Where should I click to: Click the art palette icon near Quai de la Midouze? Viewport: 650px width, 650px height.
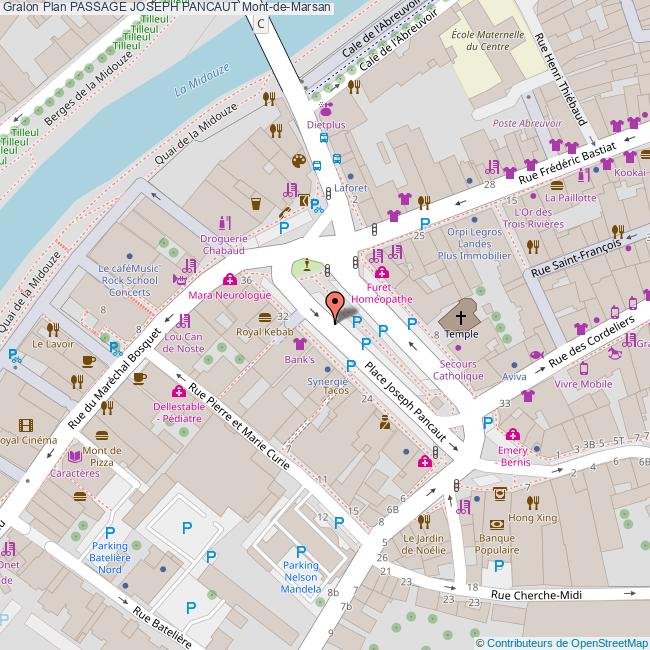click(298, 161)
